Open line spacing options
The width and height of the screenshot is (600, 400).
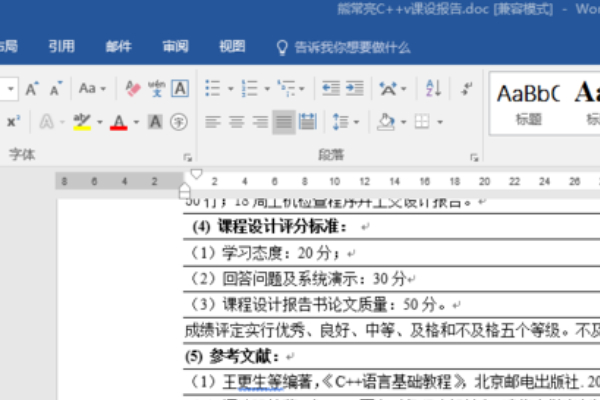(x=346, y=122)
